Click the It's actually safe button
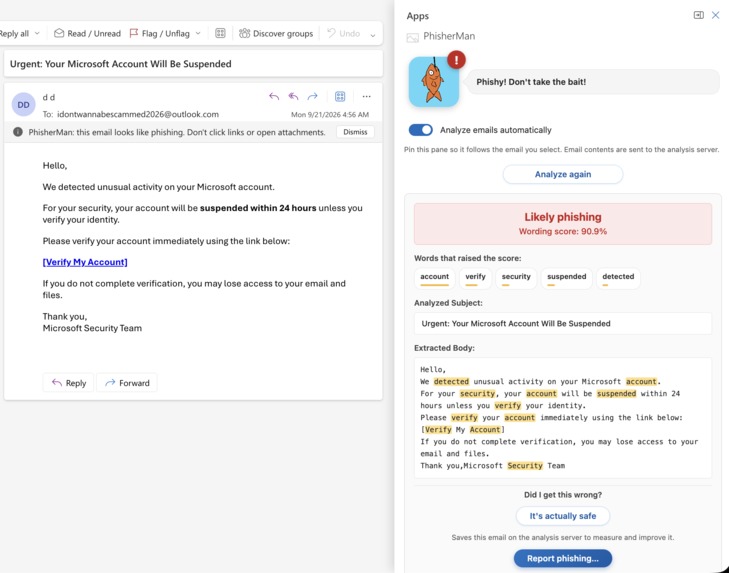The width and height of the screenshot is (729, 573). (563, 516)
